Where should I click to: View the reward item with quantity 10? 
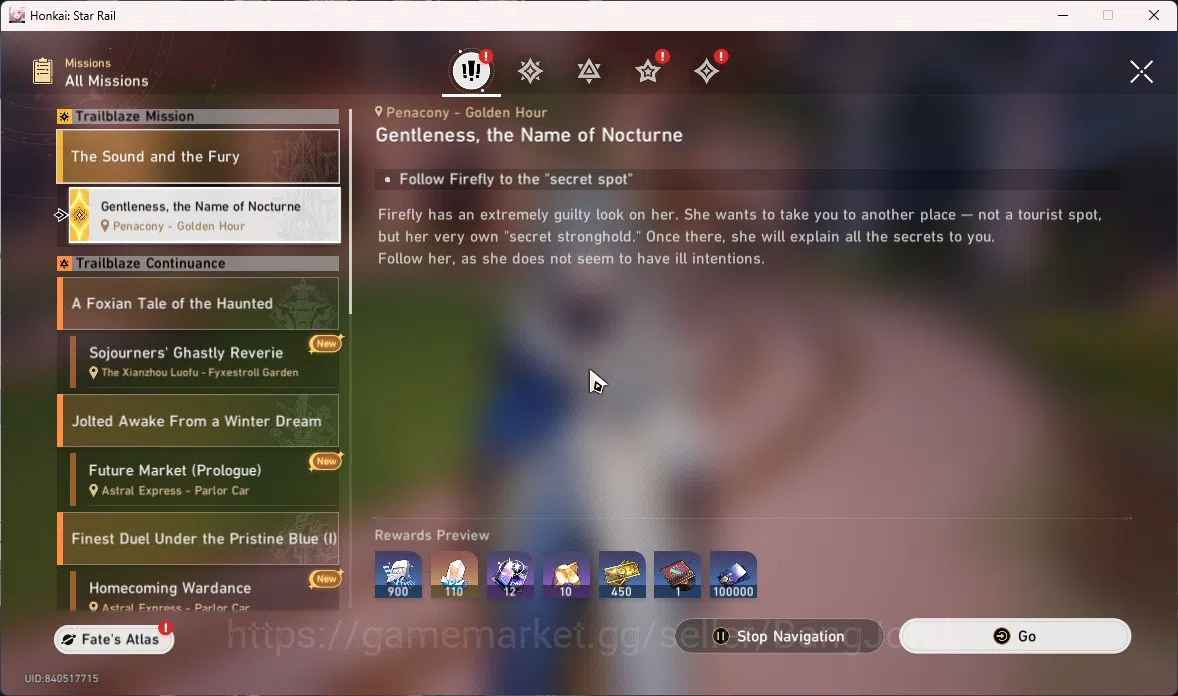point(566,575)
